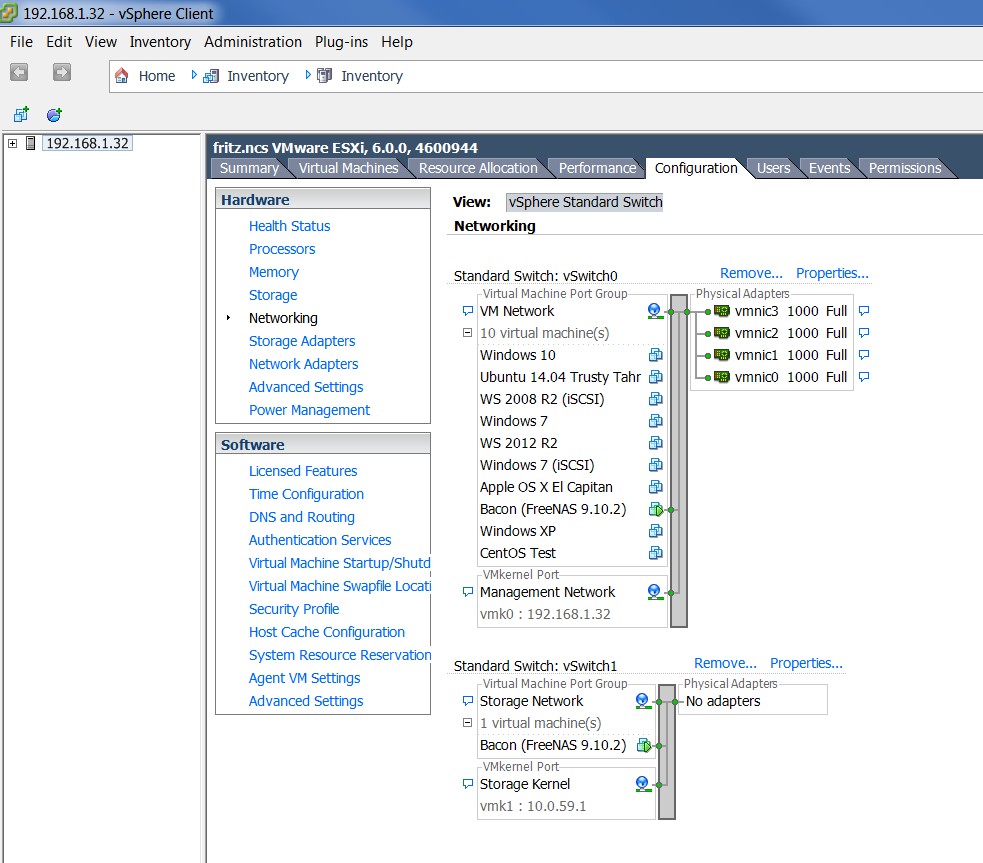Click the VM Network info bubble icon

[x=467, y=311]
